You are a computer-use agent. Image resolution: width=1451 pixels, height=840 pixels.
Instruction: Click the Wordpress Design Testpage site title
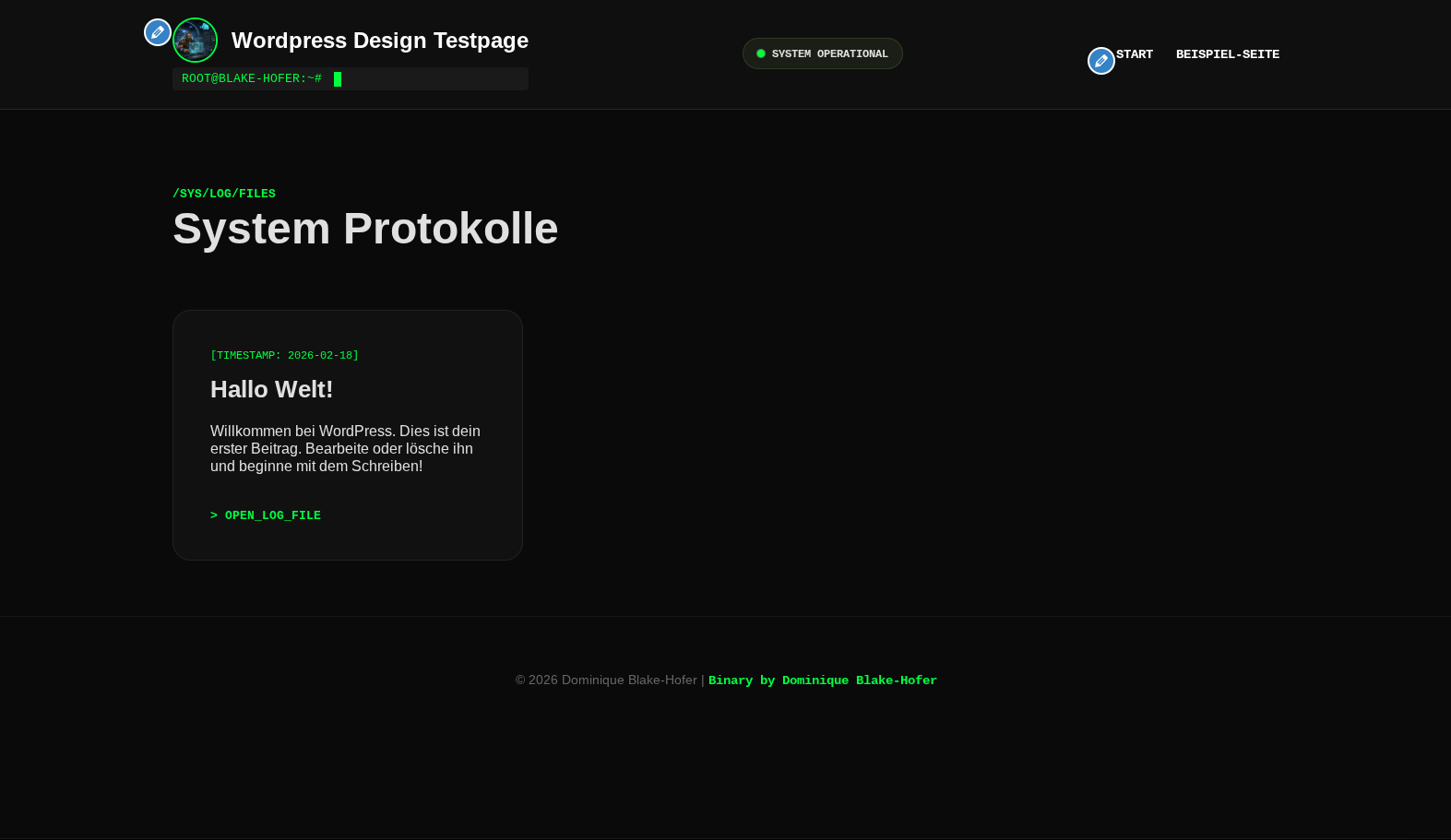click(379, 41)
